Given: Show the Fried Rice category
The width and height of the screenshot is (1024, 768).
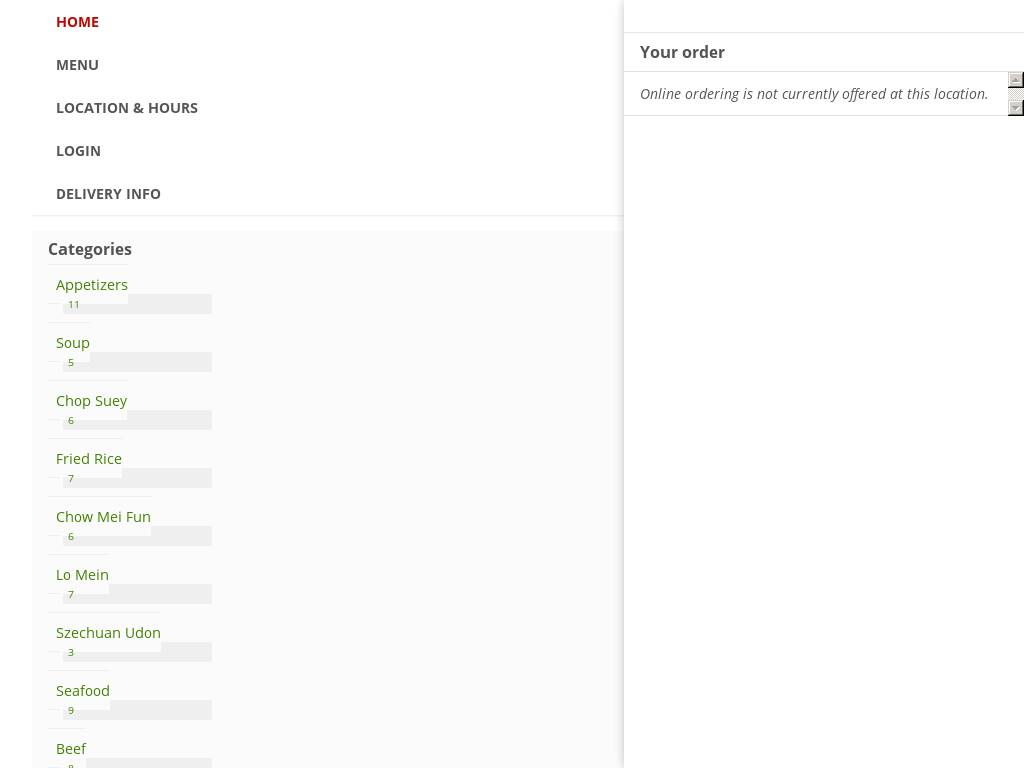Looking at the screenshot, I should [89, 459].
